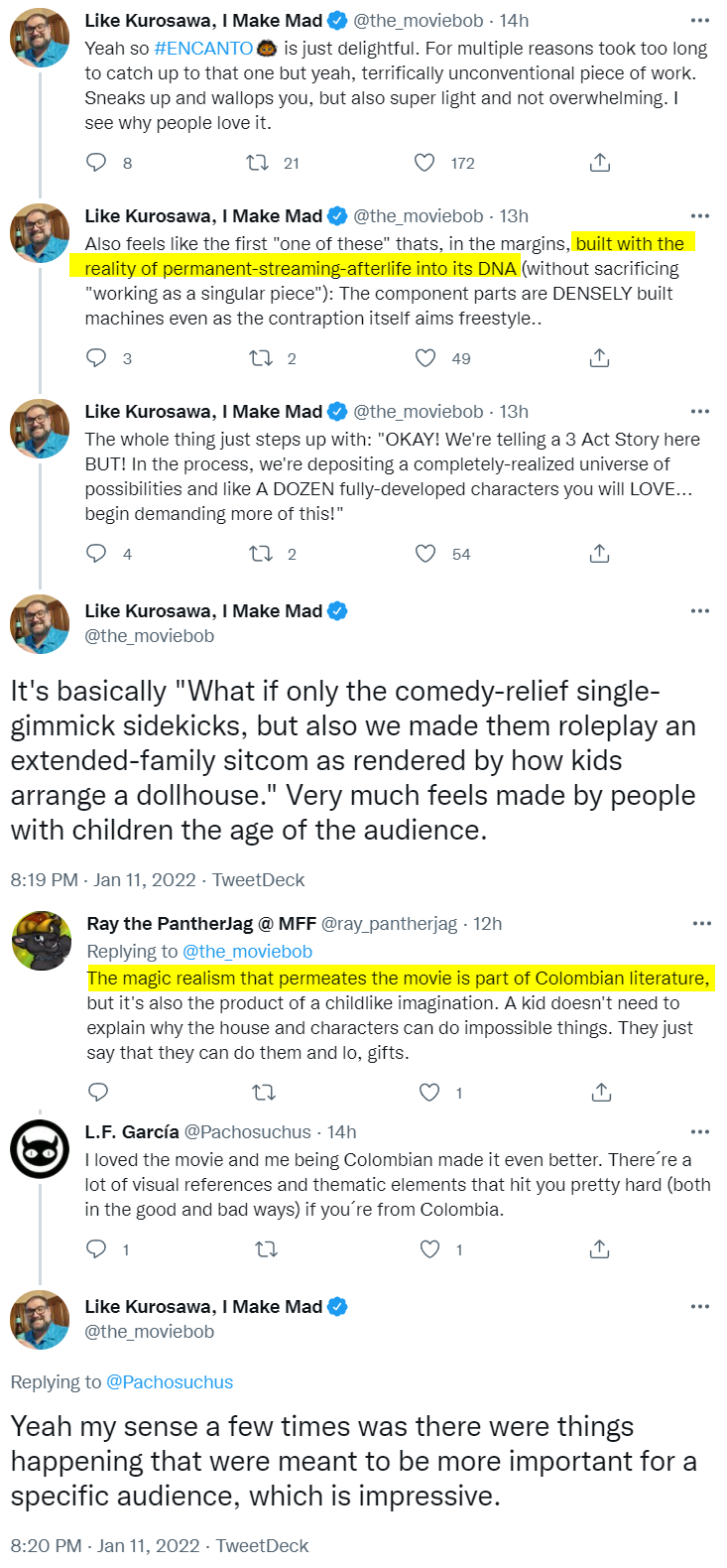Open more options on first tweet
This screenshot has width=727, height=1568.
pos(700,21)
